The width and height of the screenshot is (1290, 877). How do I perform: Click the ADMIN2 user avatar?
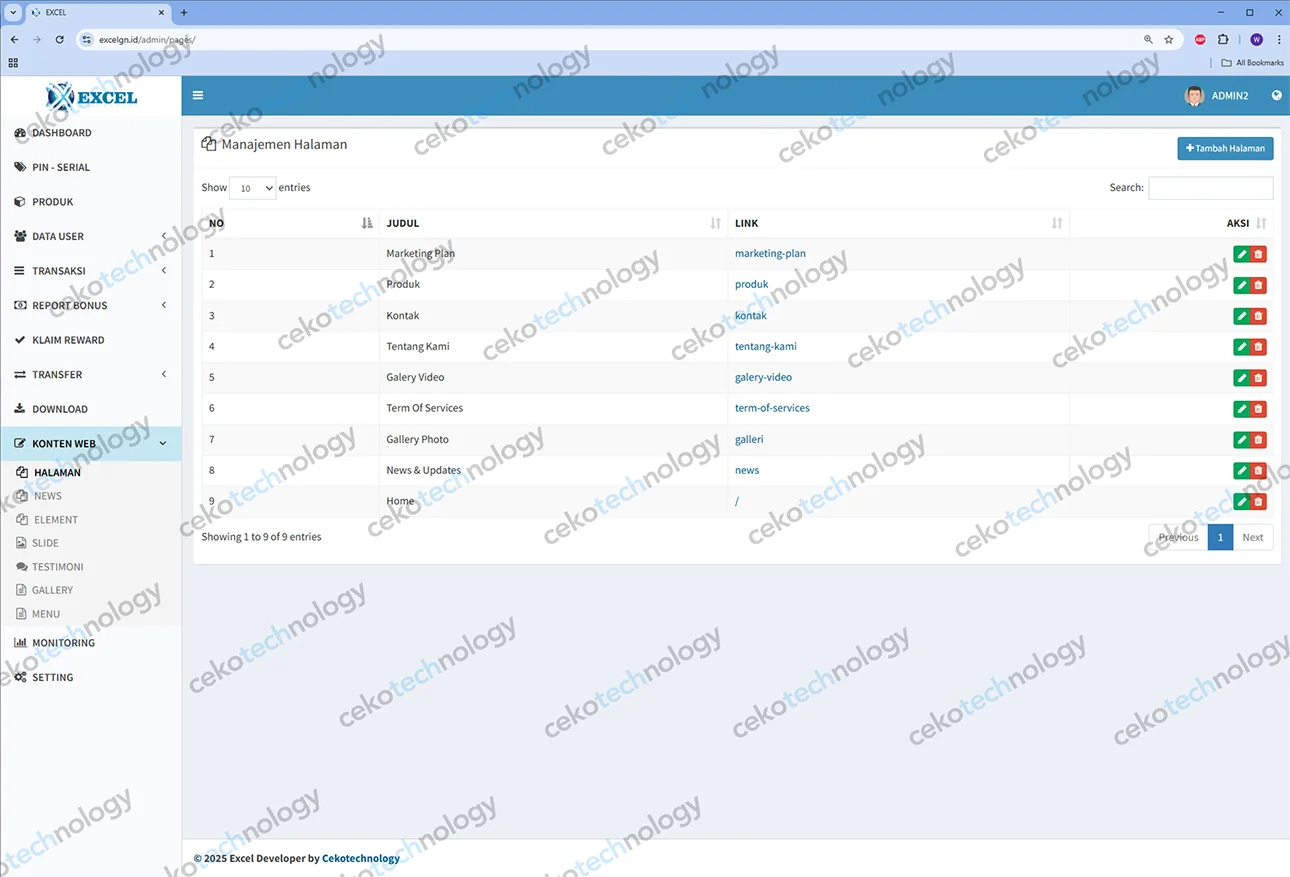pyautogui.click(x=1194, y=96)
